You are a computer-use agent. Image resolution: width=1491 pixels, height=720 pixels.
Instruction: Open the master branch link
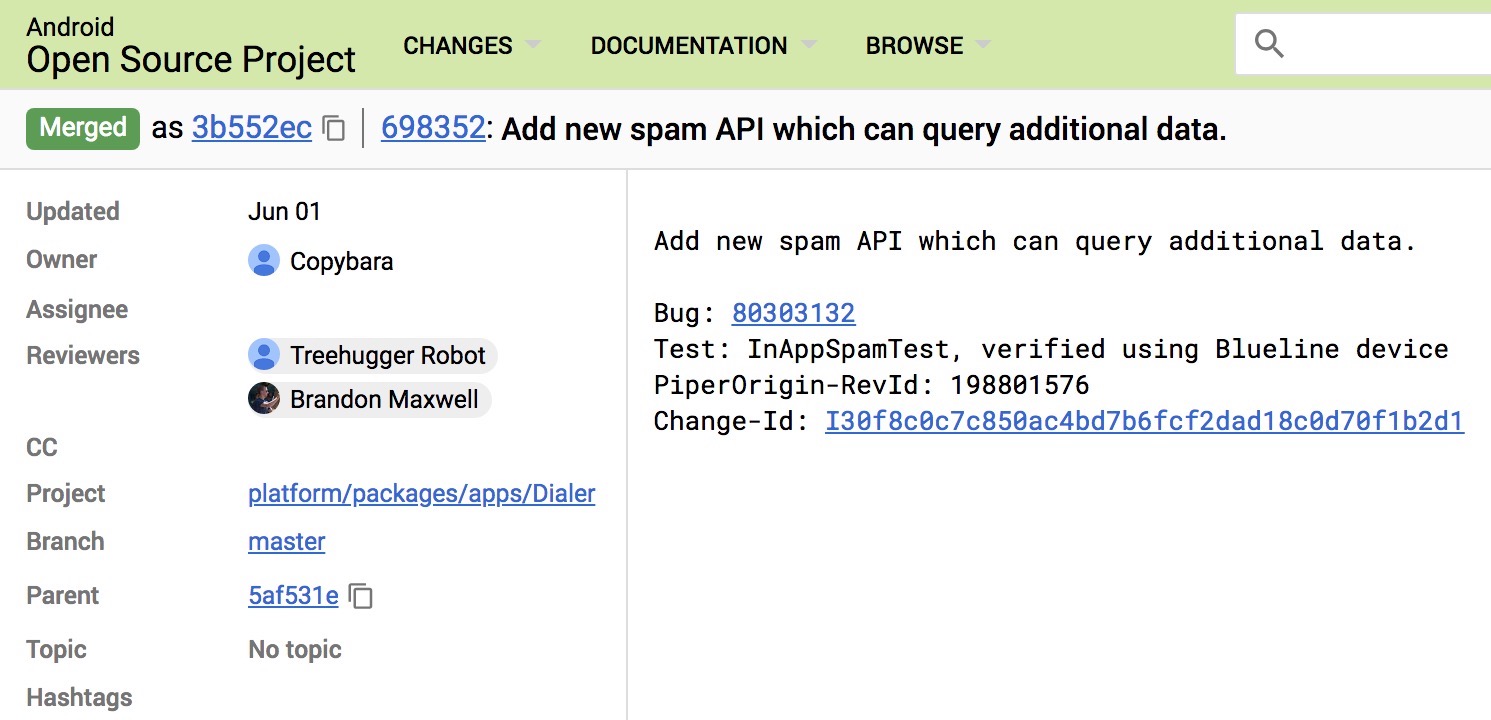point(287,541)
